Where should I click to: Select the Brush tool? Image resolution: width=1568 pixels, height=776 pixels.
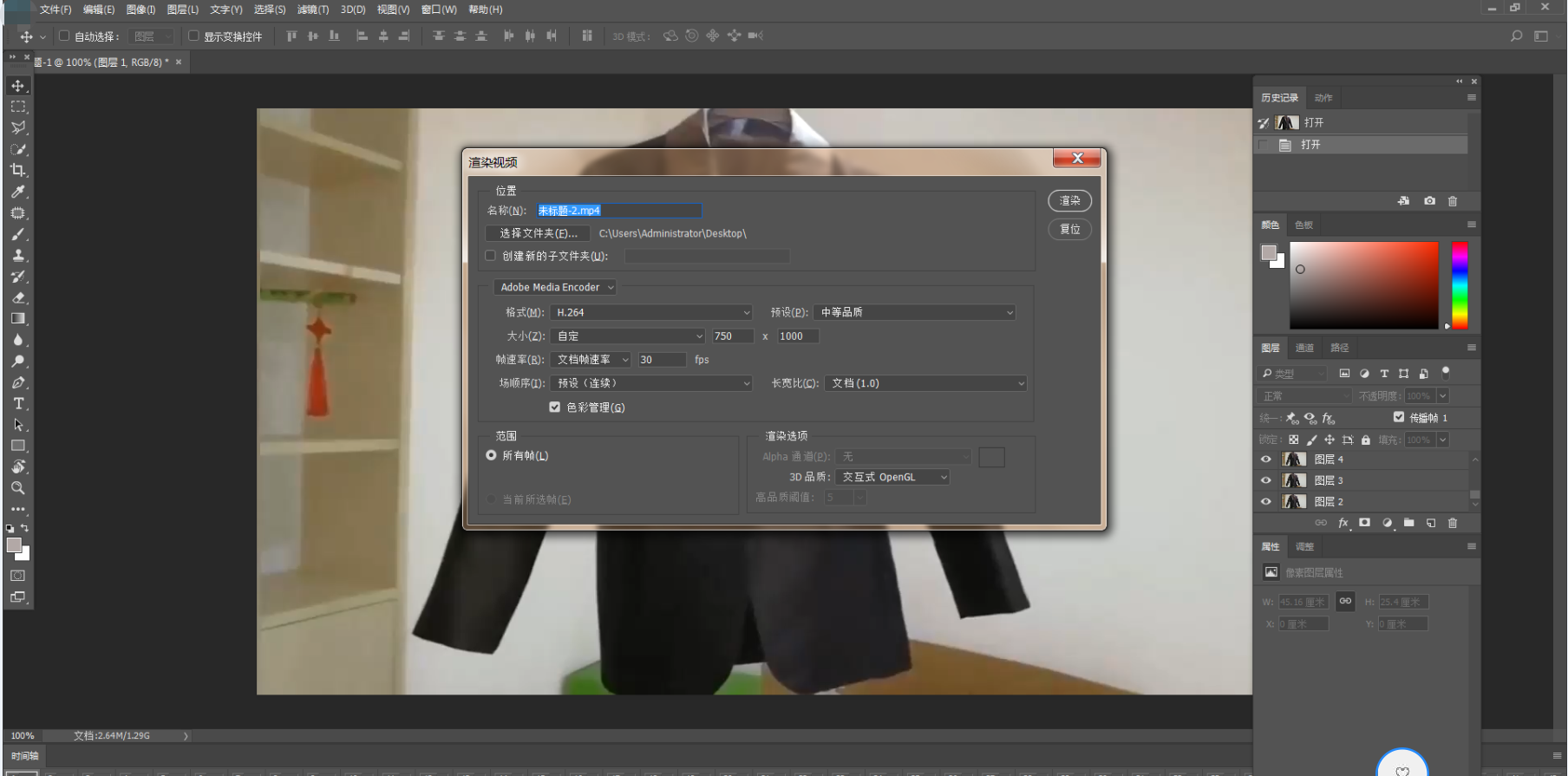pos(18,234)
